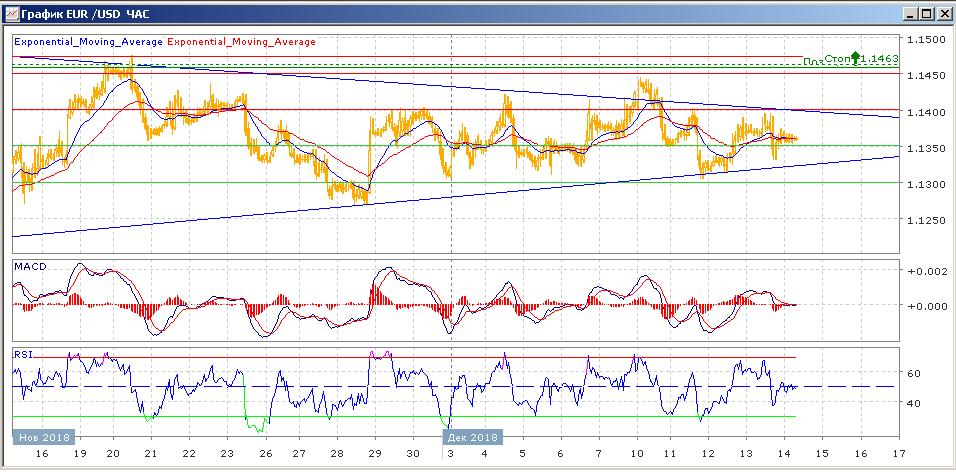
Task: Click date 5 on the time axis
Action: 523,454
